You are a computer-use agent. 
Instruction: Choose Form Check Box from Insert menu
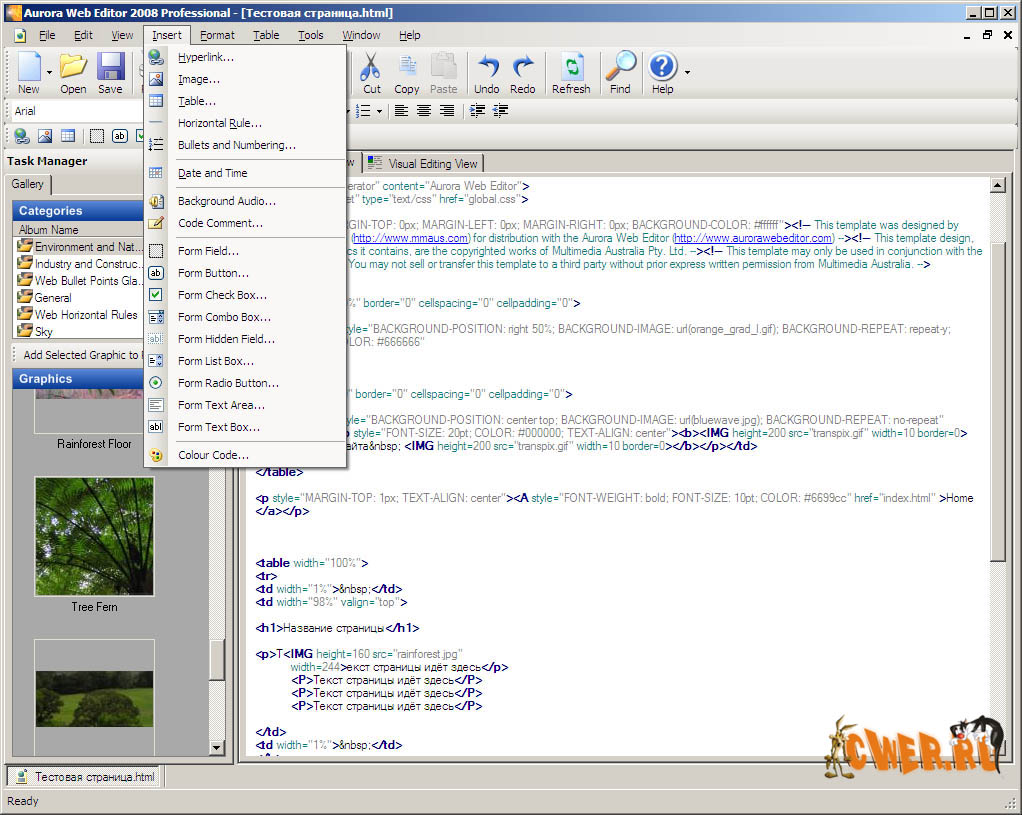pyautogui.click(x=222, y=295)
